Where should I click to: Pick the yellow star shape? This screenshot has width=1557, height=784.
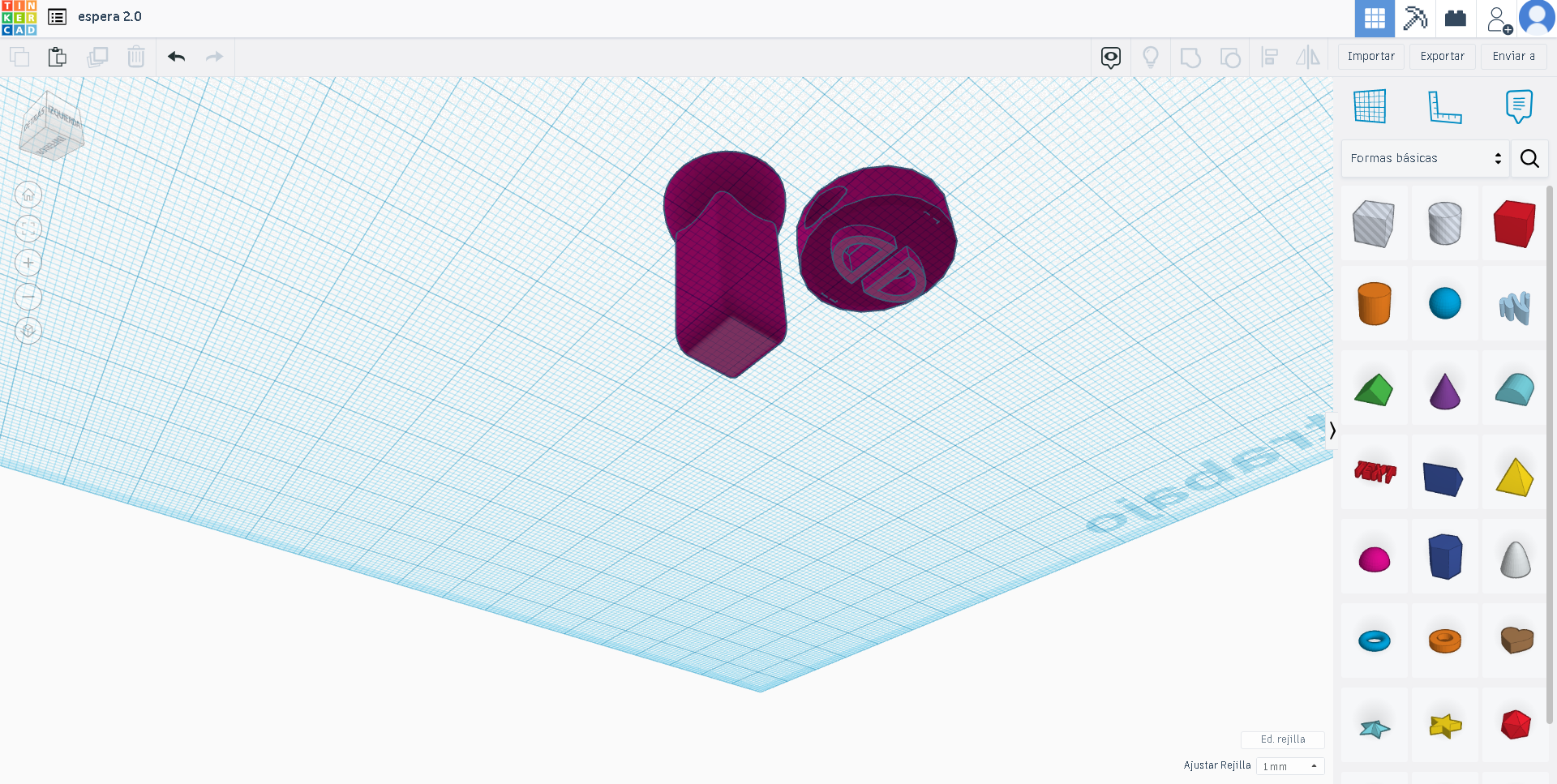coord(1445,726)
